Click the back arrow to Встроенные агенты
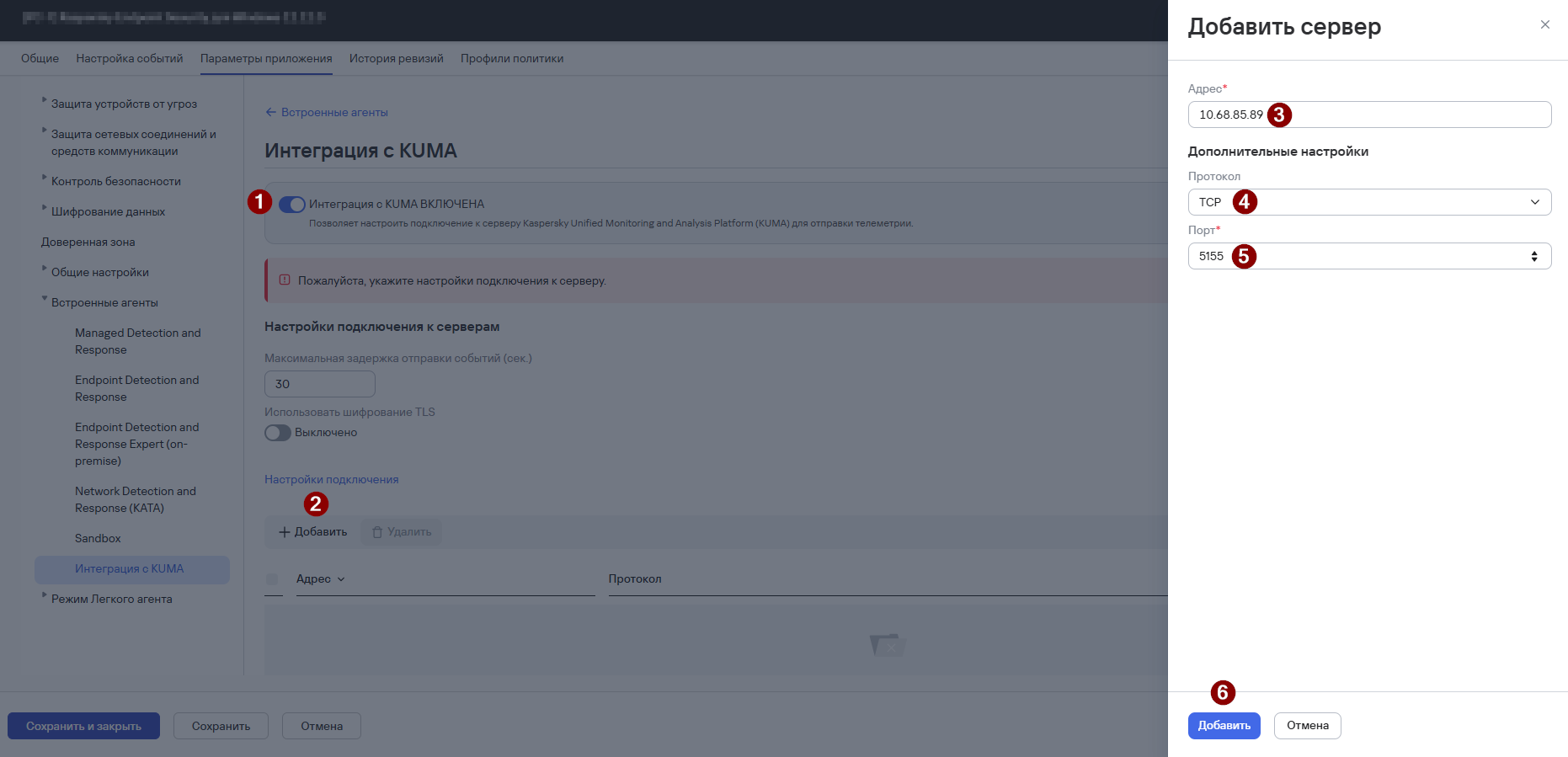The height and width of the screenshot is (757, 1568). pos(270,112)
